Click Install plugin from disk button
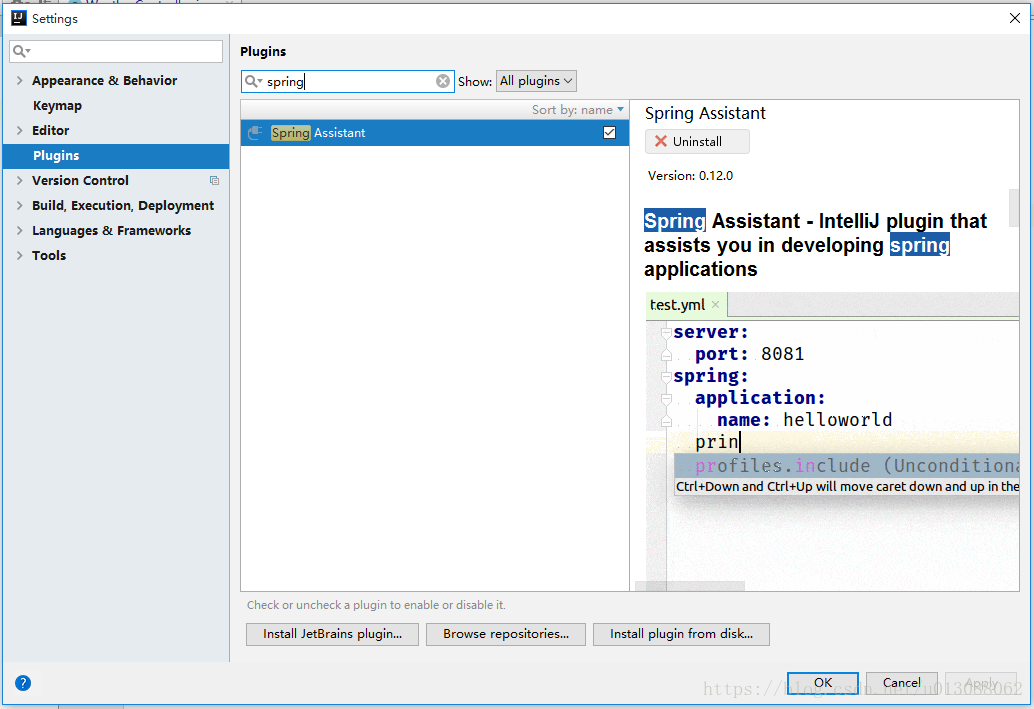Viewport: 1034px width, 709px height. click(x=682, y=634)
